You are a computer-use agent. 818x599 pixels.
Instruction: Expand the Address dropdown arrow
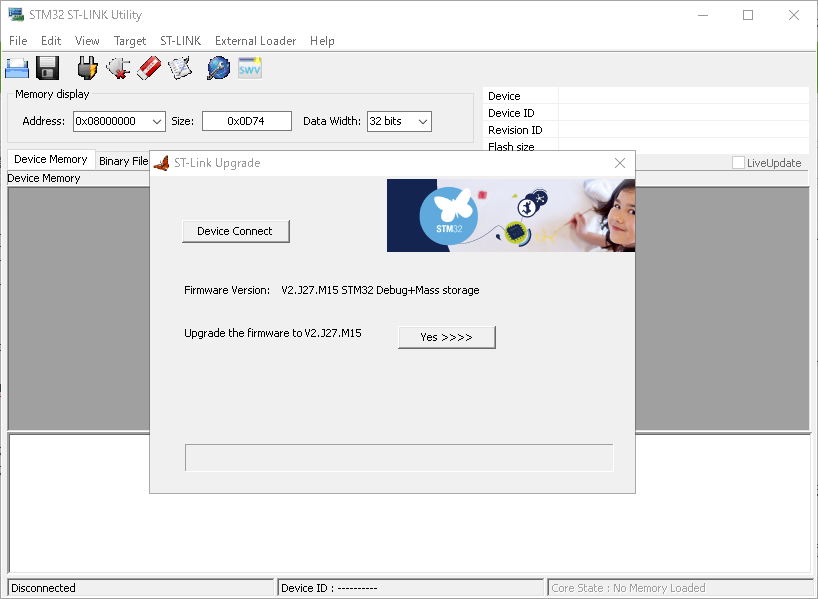click(x=157, y=122)
